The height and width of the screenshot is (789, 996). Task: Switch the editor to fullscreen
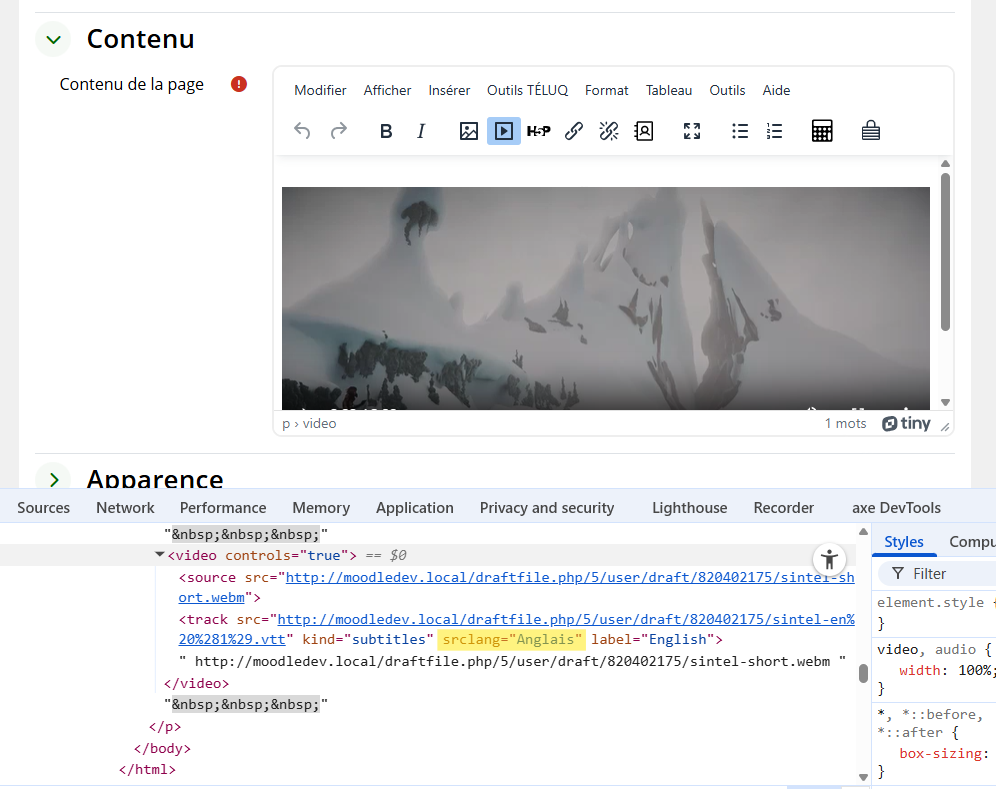tap(692, 131)
